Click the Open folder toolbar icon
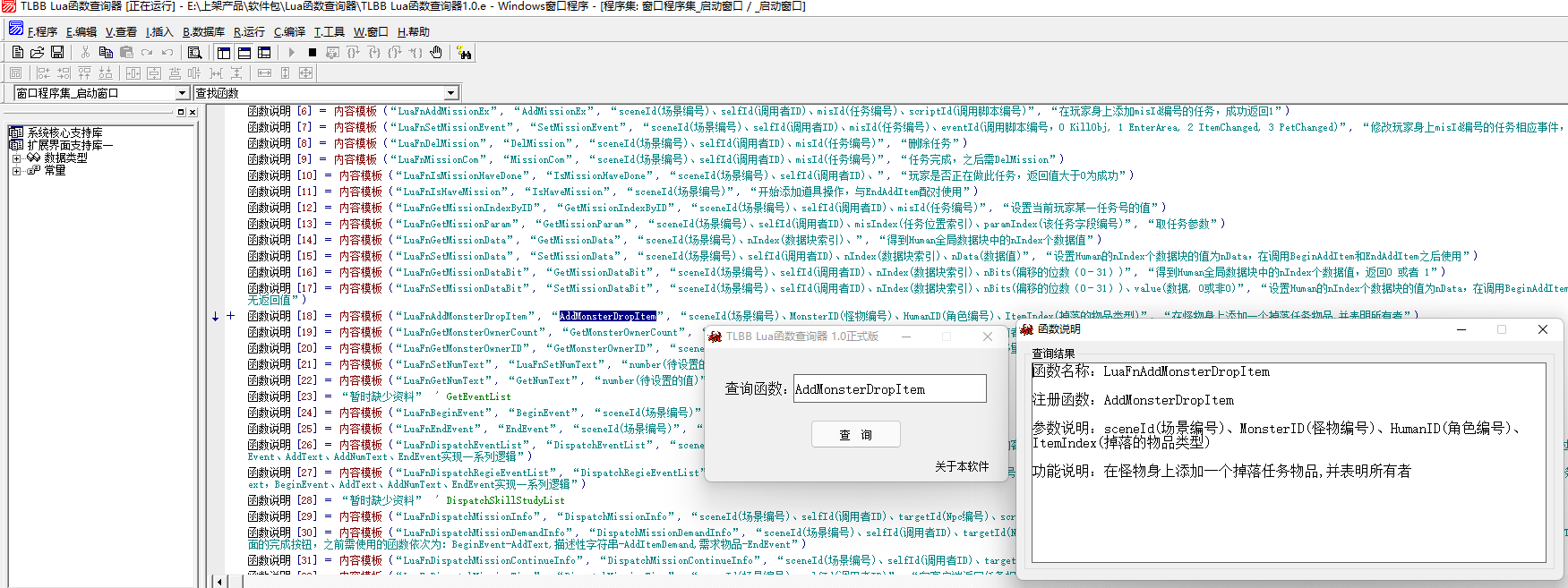 coord(37,53)
